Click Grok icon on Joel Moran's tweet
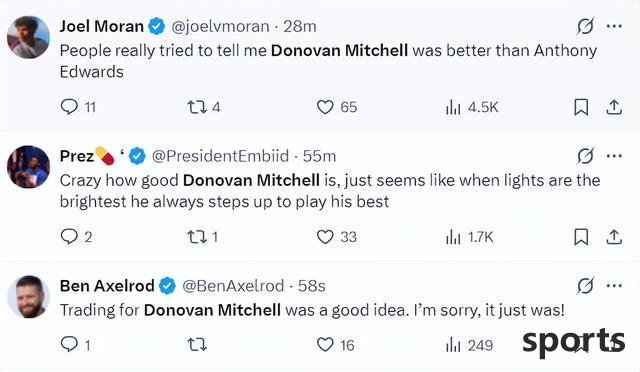640x372 pixels. pos(585,27)
